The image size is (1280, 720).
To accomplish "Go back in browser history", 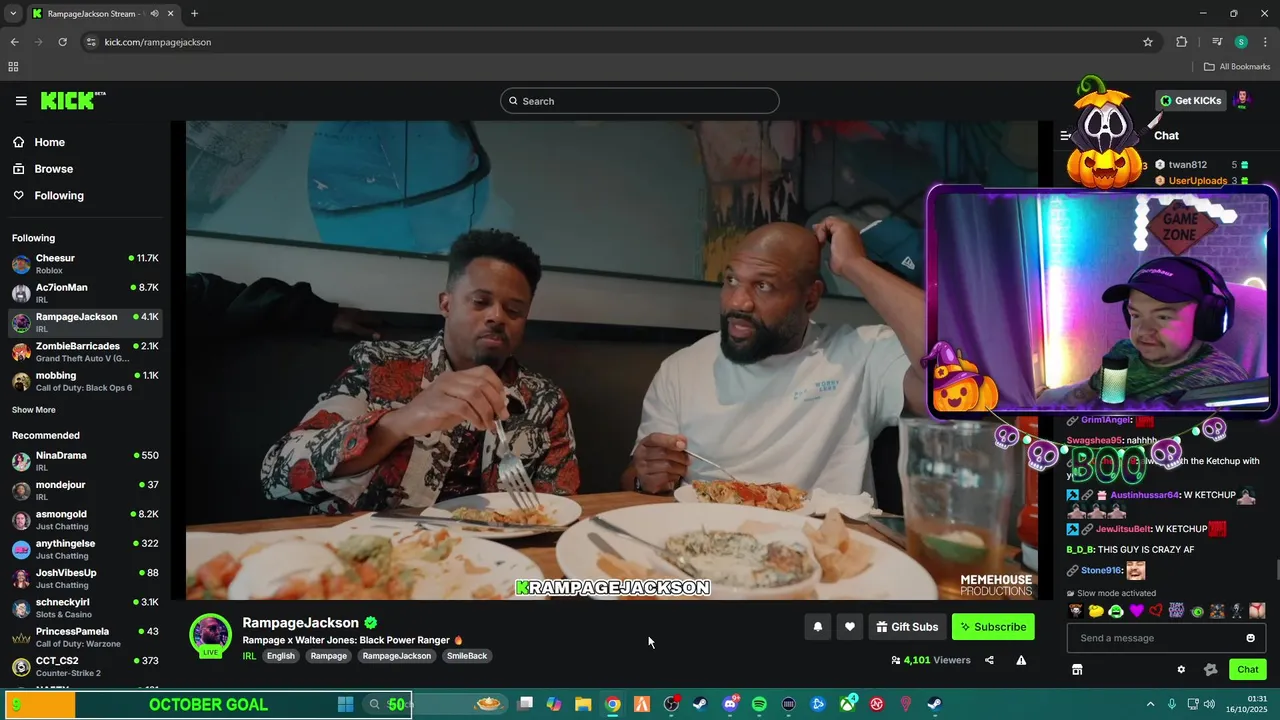I will (14, 42).
